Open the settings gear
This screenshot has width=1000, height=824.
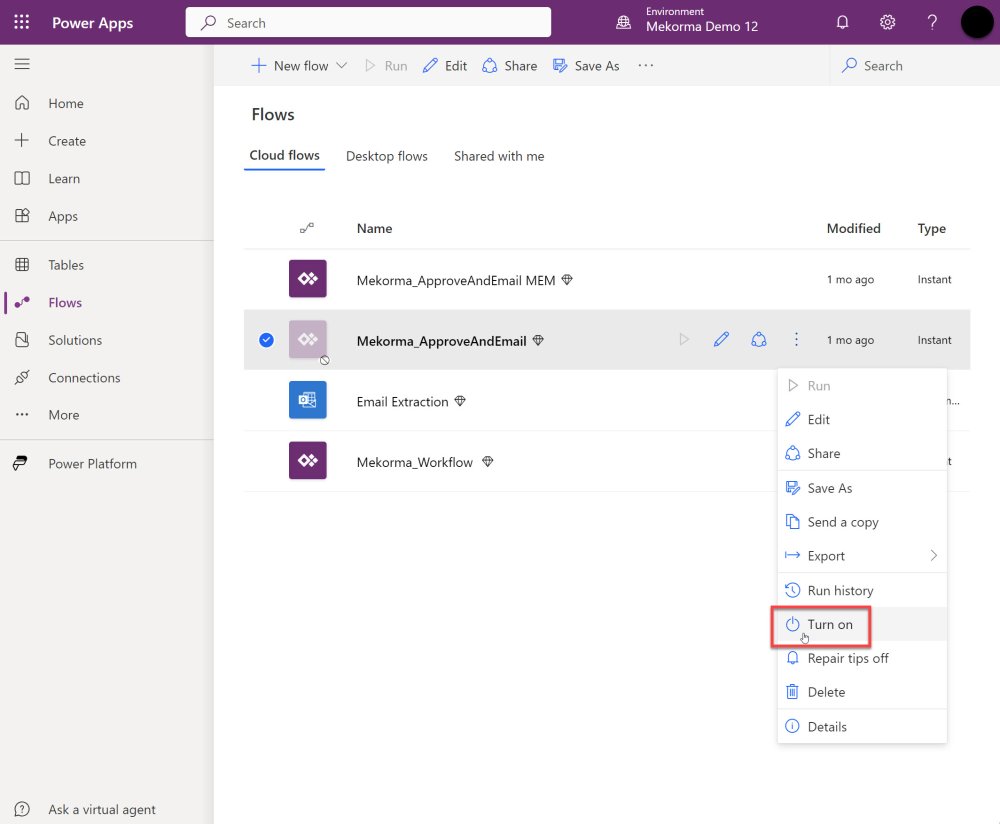(887, 22)
